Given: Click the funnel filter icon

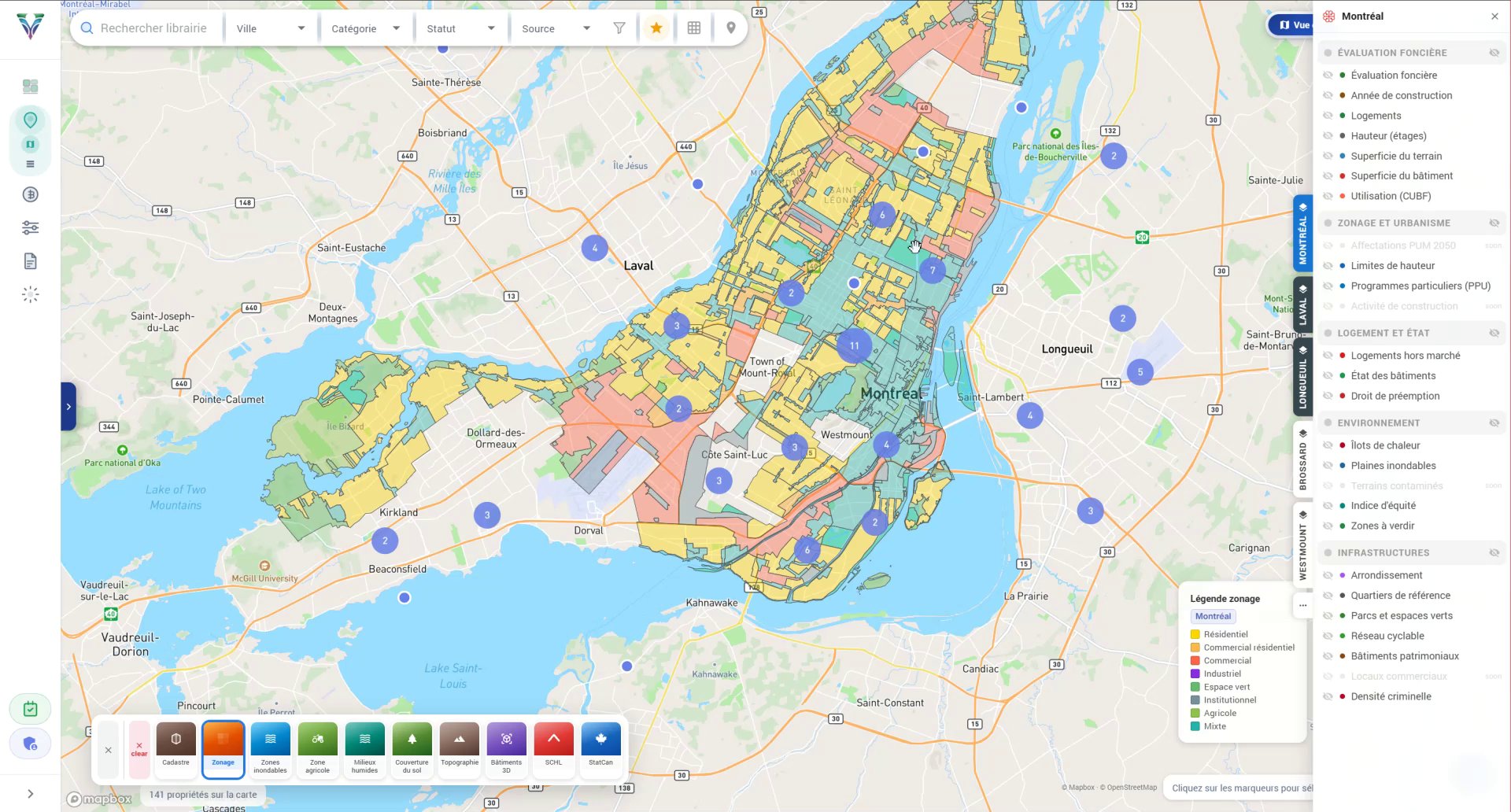Looking at the screenshot, I should (619, 28).
